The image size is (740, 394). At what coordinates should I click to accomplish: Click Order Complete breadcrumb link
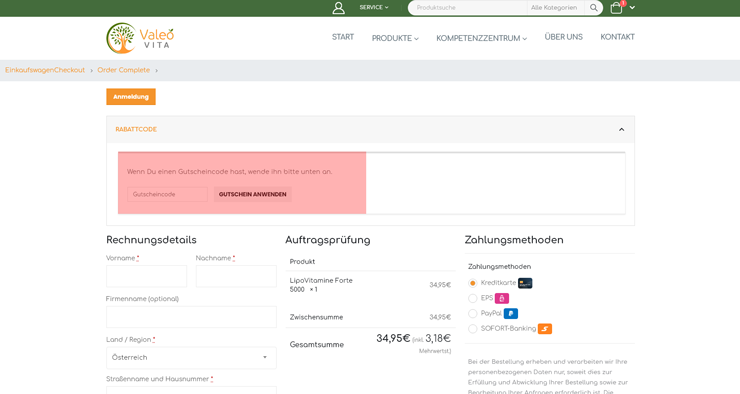(124, 70)
